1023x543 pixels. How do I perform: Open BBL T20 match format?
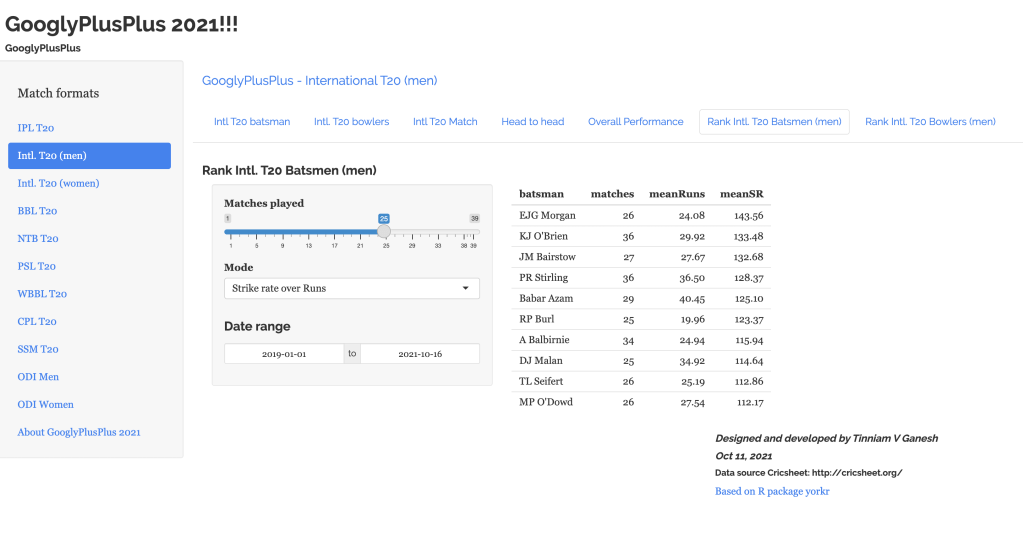click(x=37, y=211)
